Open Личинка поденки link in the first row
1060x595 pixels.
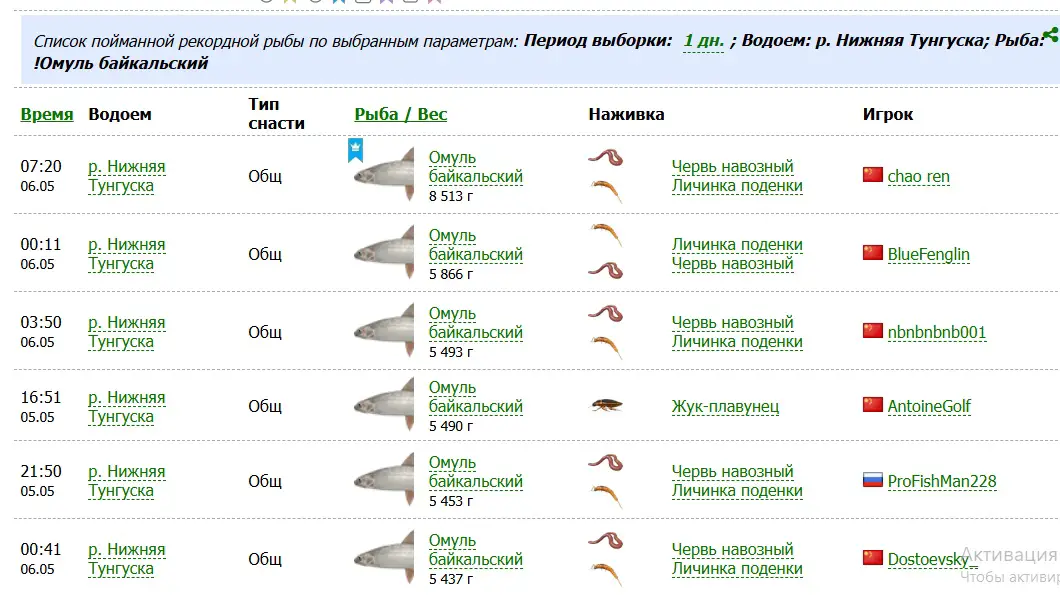[x=738, y=186]
